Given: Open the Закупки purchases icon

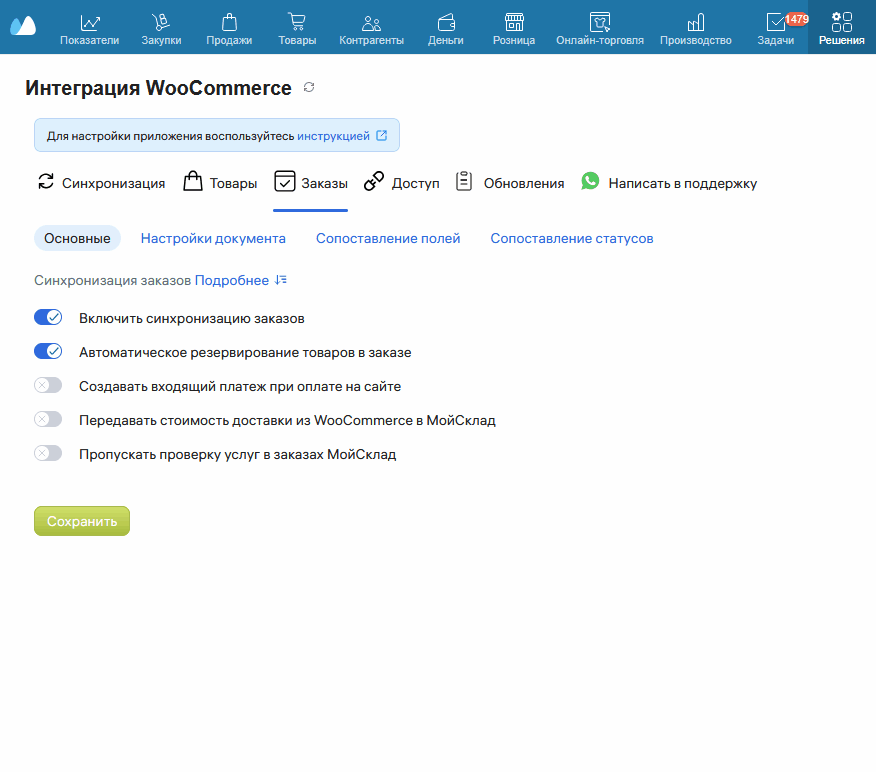Looking at the screenshot, I should 161,22.
